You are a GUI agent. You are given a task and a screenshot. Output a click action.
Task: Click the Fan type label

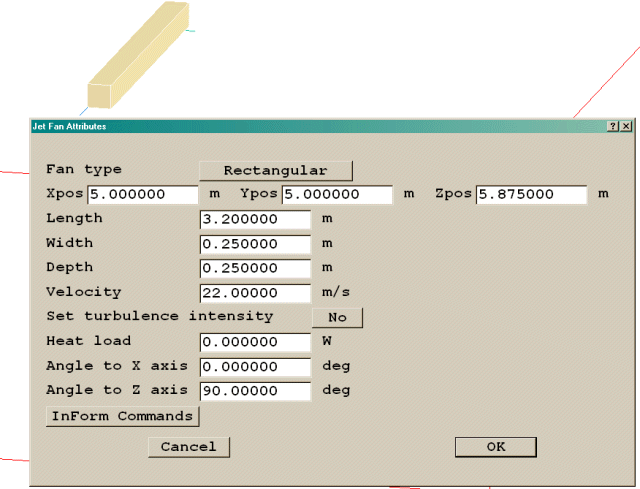[84, 170]
